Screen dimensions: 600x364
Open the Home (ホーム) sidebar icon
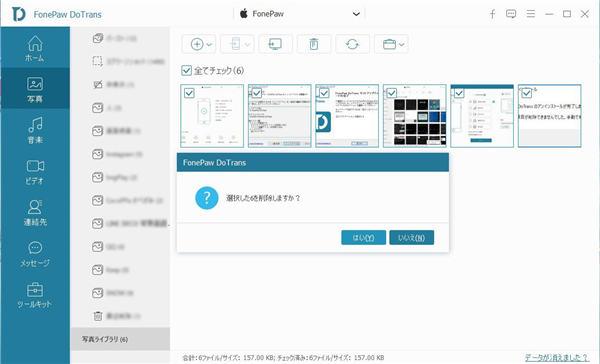35,48
